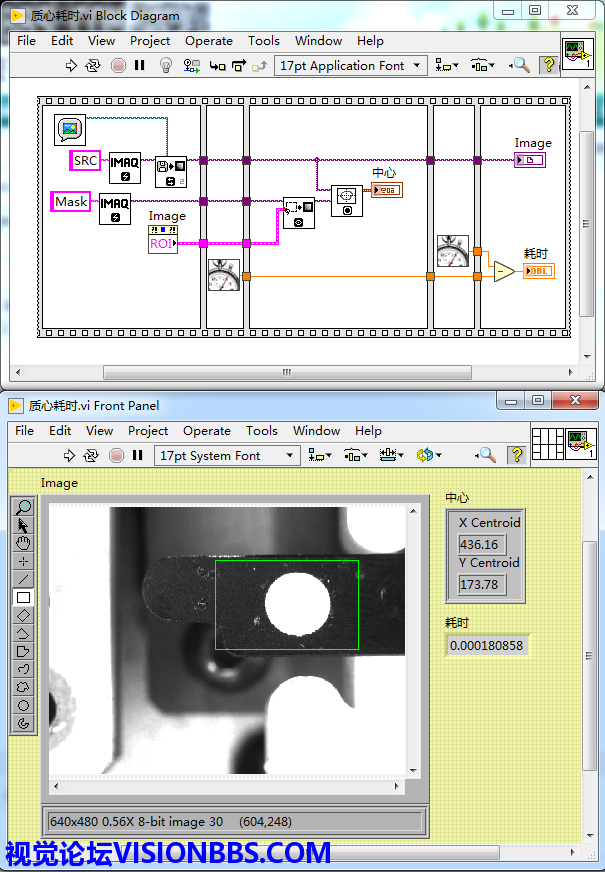Click the Centroid function node in diagram
The height and width of the screenshot is (872, 605).
346,201
